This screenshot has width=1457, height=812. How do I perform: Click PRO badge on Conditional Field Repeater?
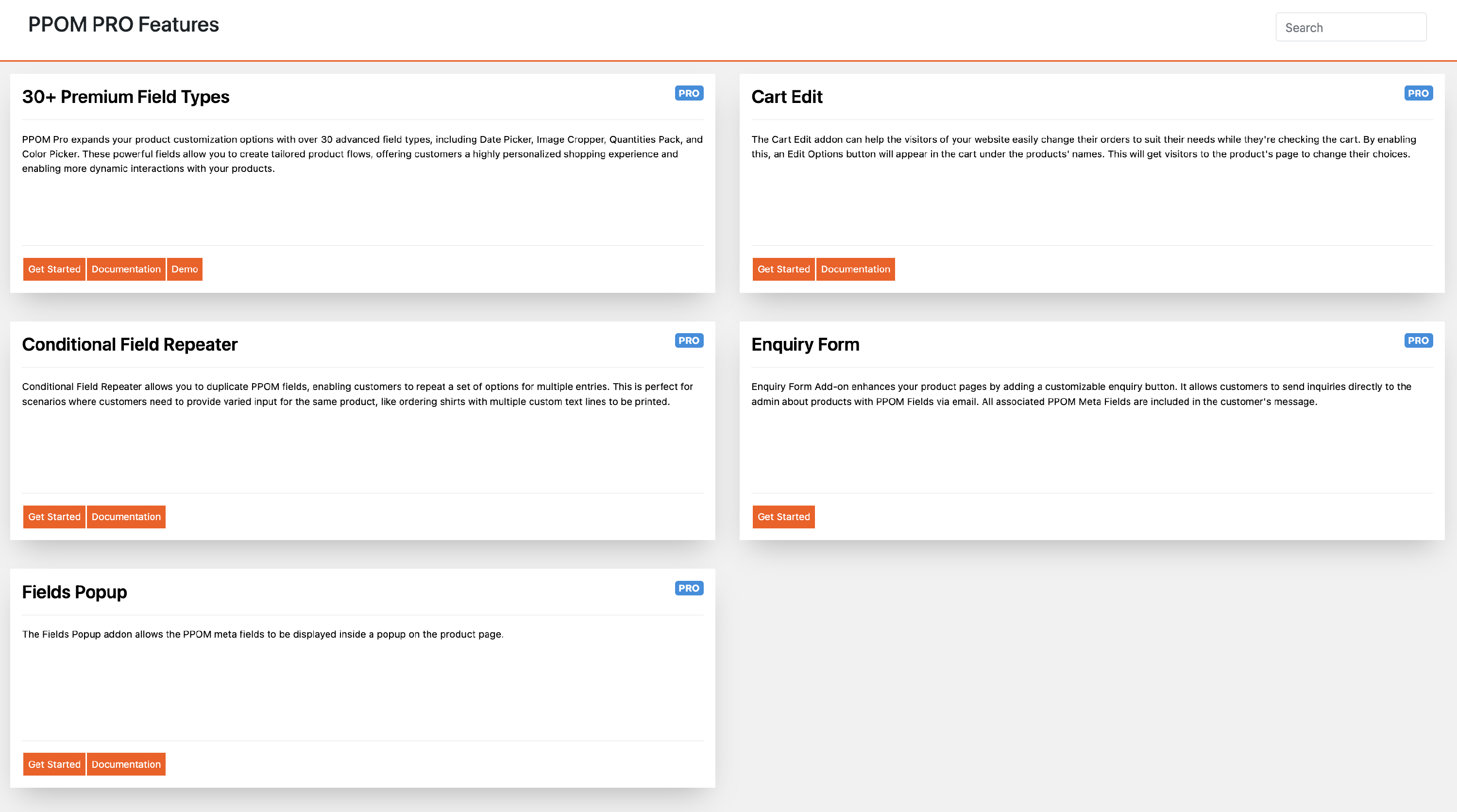coord(688,340)
